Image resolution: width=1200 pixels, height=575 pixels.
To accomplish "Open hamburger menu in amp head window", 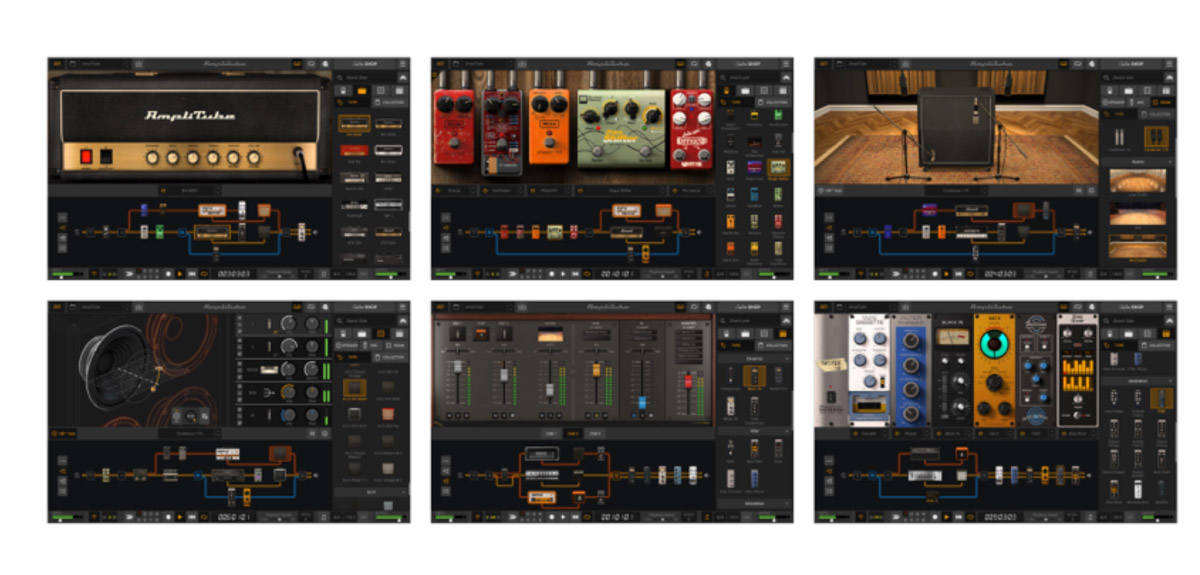I will click(402, 64).
